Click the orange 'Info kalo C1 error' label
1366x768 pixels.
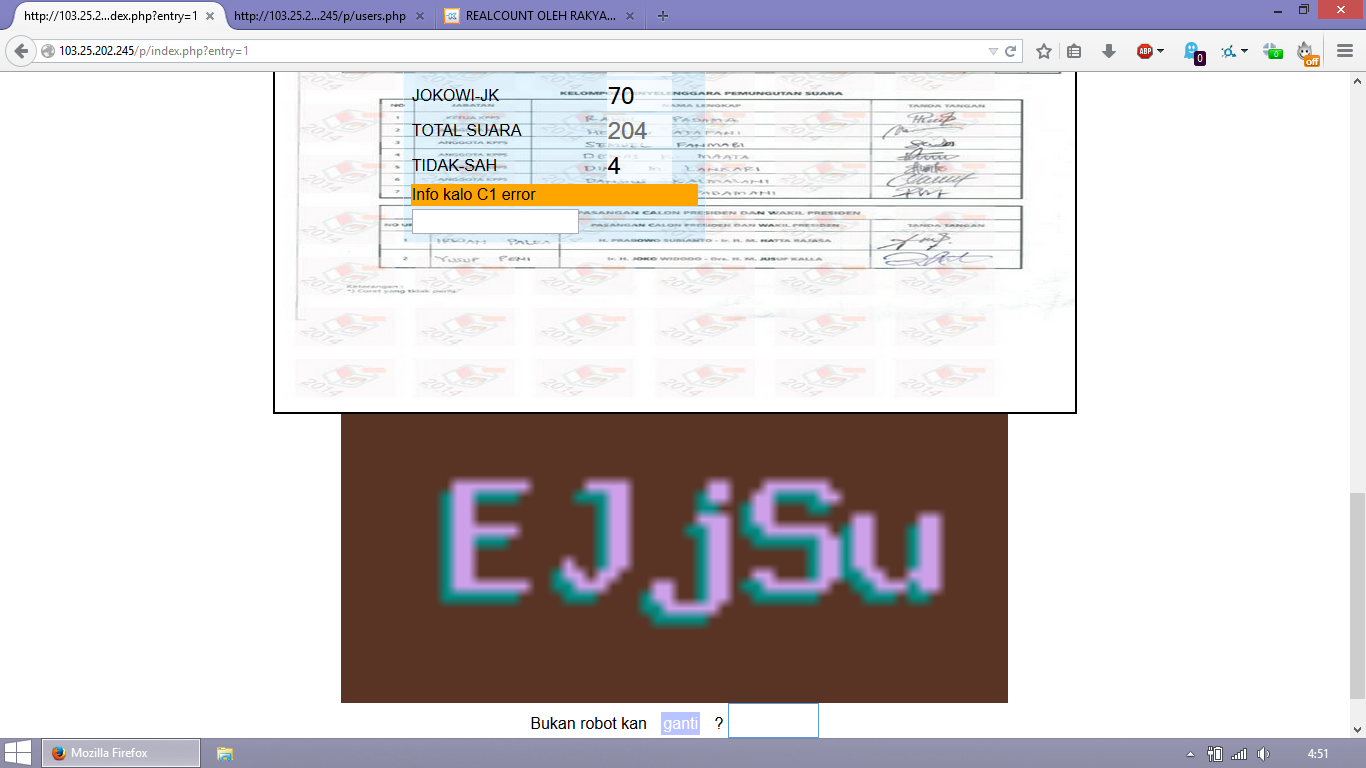pyautogui.click(x=554, y=195)
